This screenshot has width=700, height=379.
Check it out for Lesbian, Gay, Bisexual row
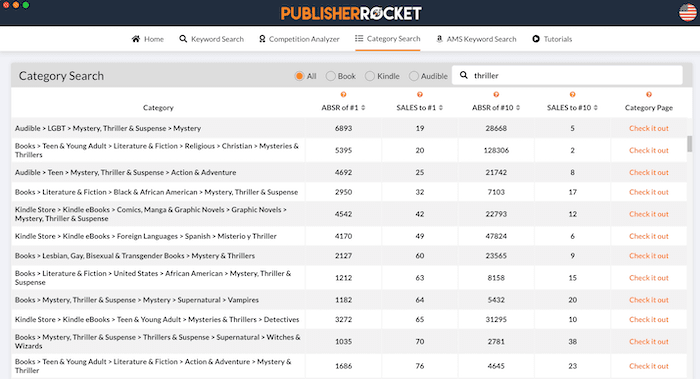(x=649, y=256)
